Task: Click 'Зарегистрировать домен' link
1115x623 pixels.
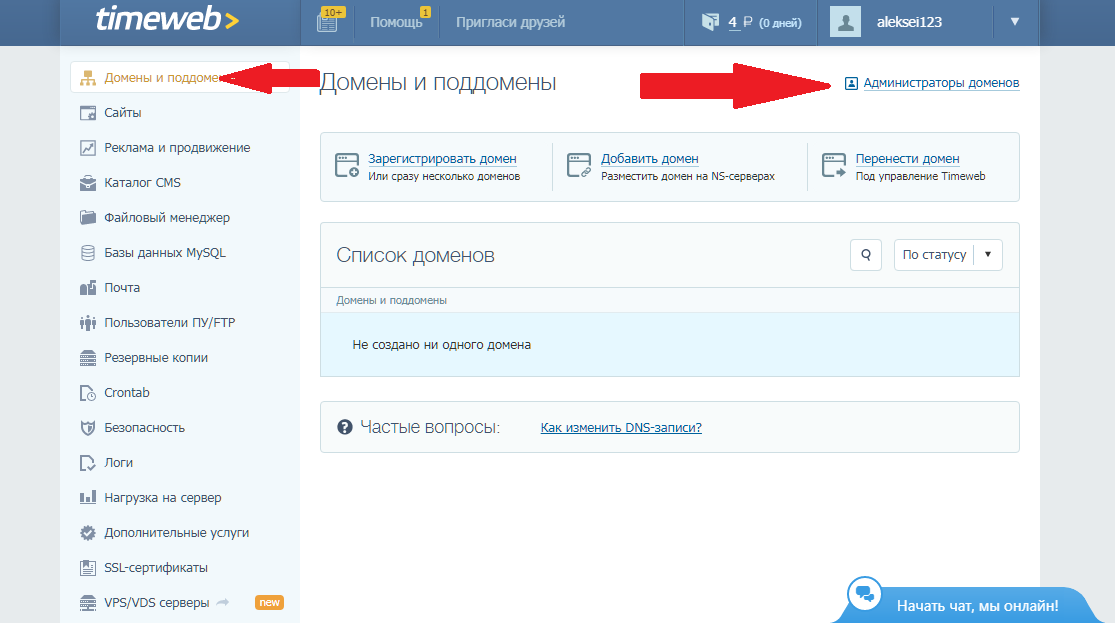Action: (442, 158)
